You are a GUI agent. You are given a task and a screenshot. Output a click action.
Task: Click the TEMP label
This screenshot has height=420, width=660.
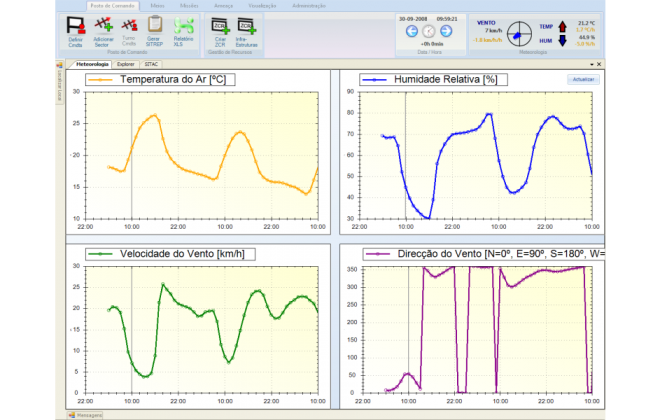[x=546, y=27]
